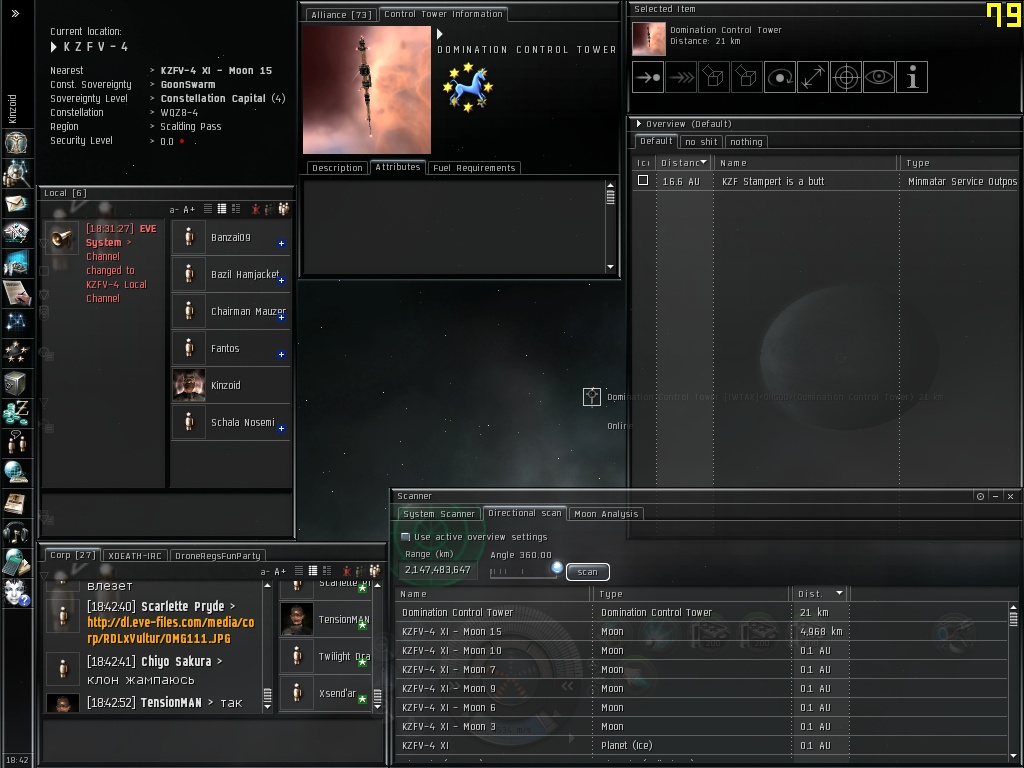This screenshot has height=768, width=1024.
Task: Open the Description tab
Action: pos(337,168)
